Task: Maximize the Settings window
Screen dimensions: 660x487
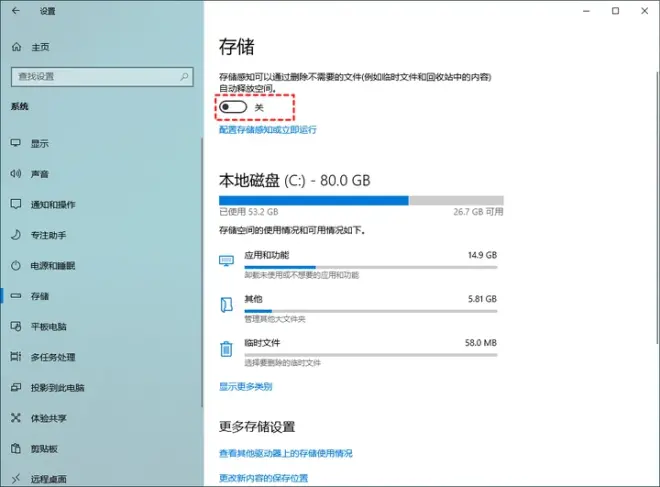Action: (615, 11)
